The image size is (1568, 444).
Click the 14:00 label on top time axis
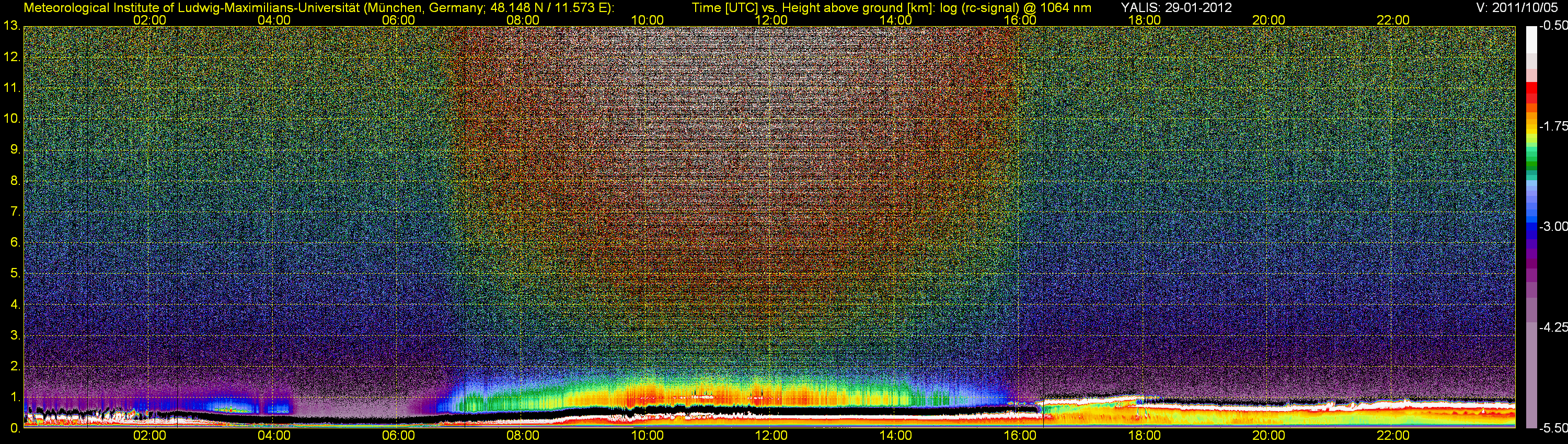click(x=896, y=20)
